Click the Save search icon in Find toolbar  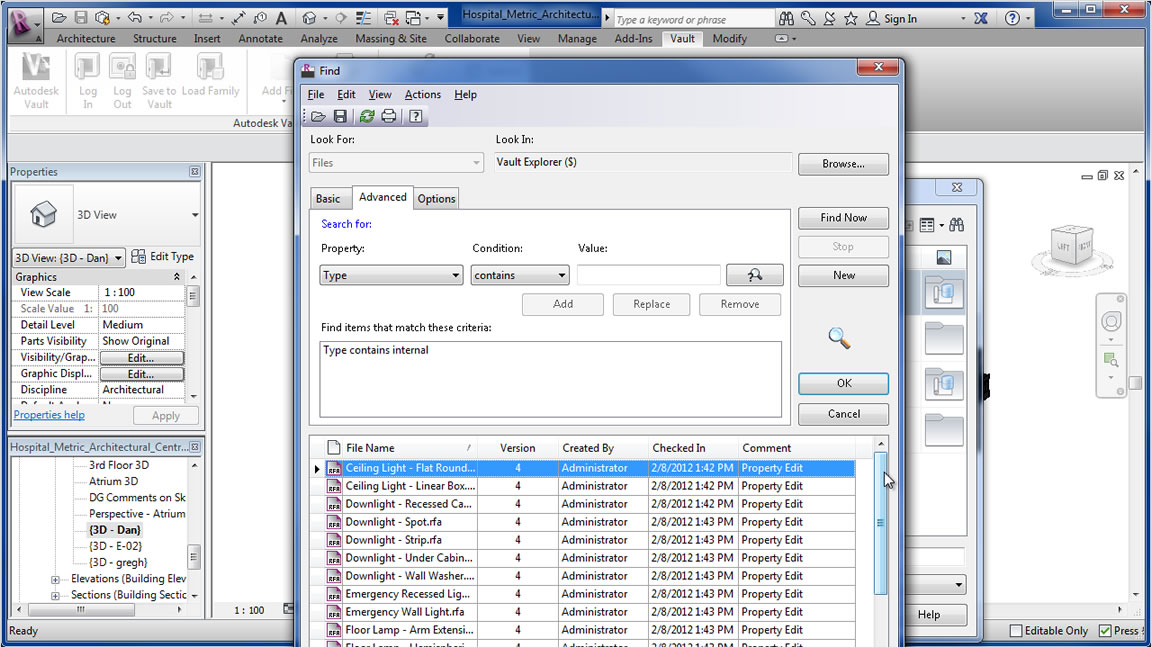[x=339, y=116]
